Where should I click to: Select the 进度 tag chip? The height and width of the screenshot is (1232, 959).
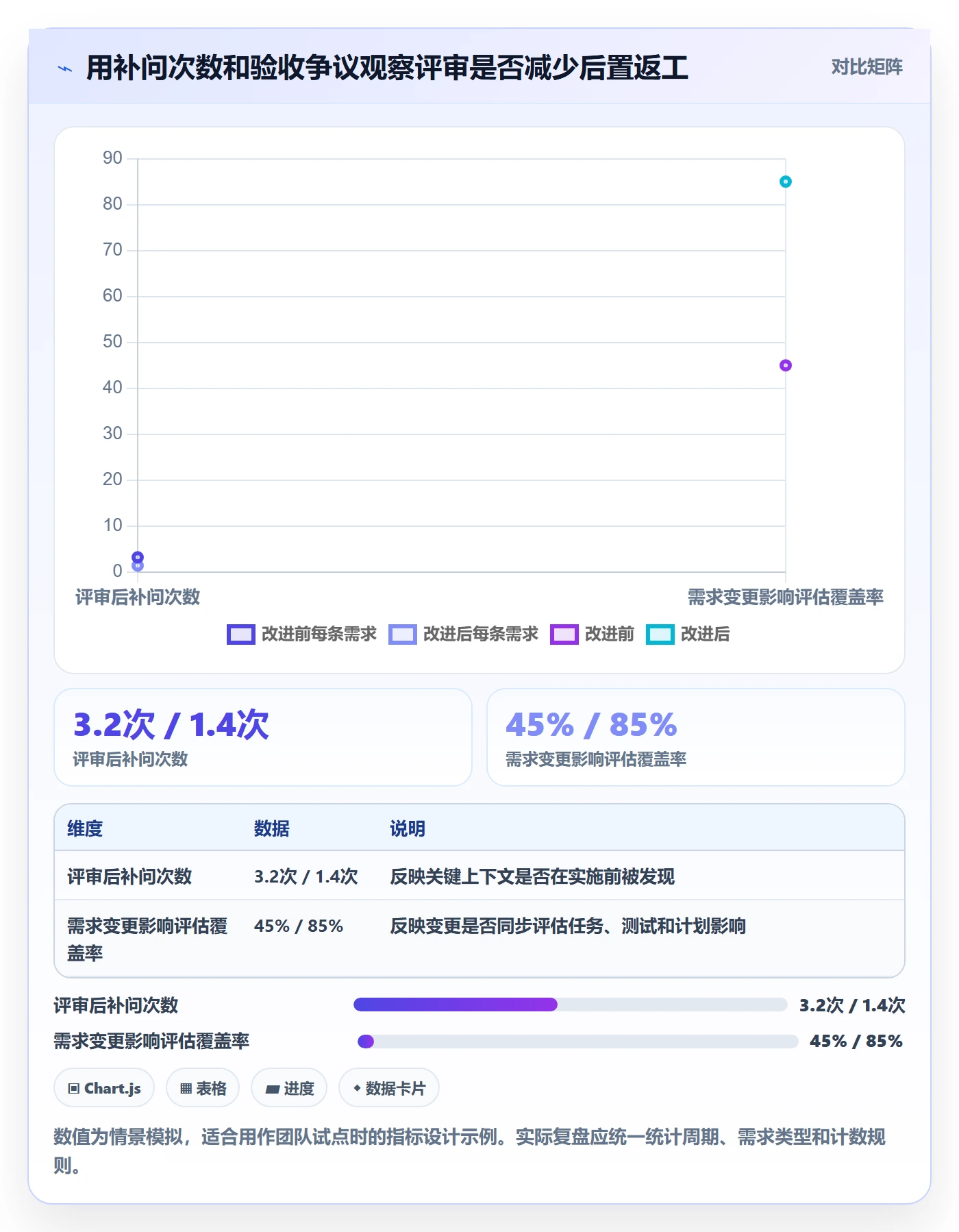click(x=289, y=1088)
